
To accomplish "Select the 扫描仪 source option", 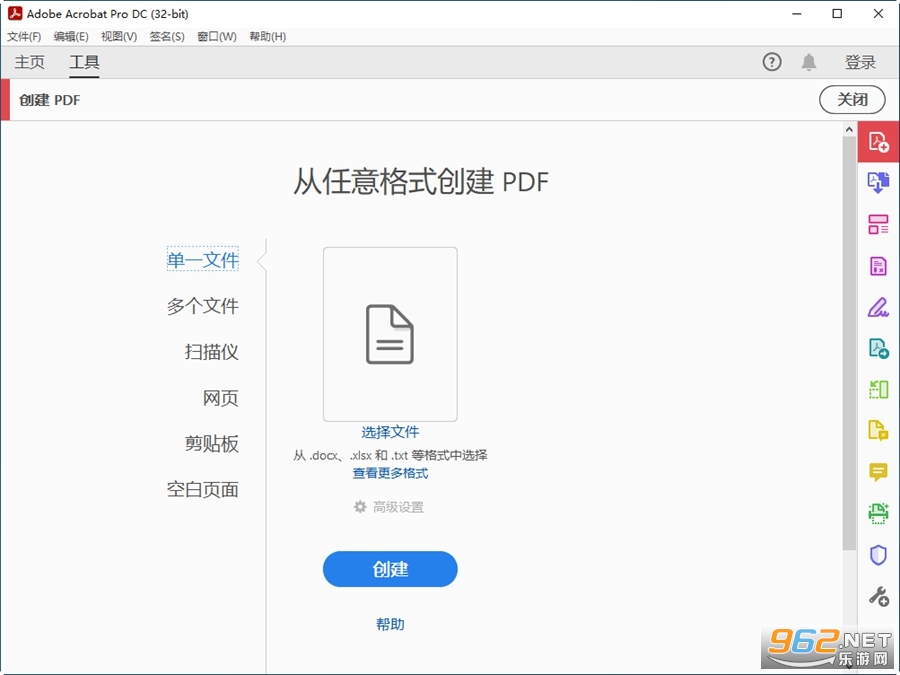I will (212, 351).
